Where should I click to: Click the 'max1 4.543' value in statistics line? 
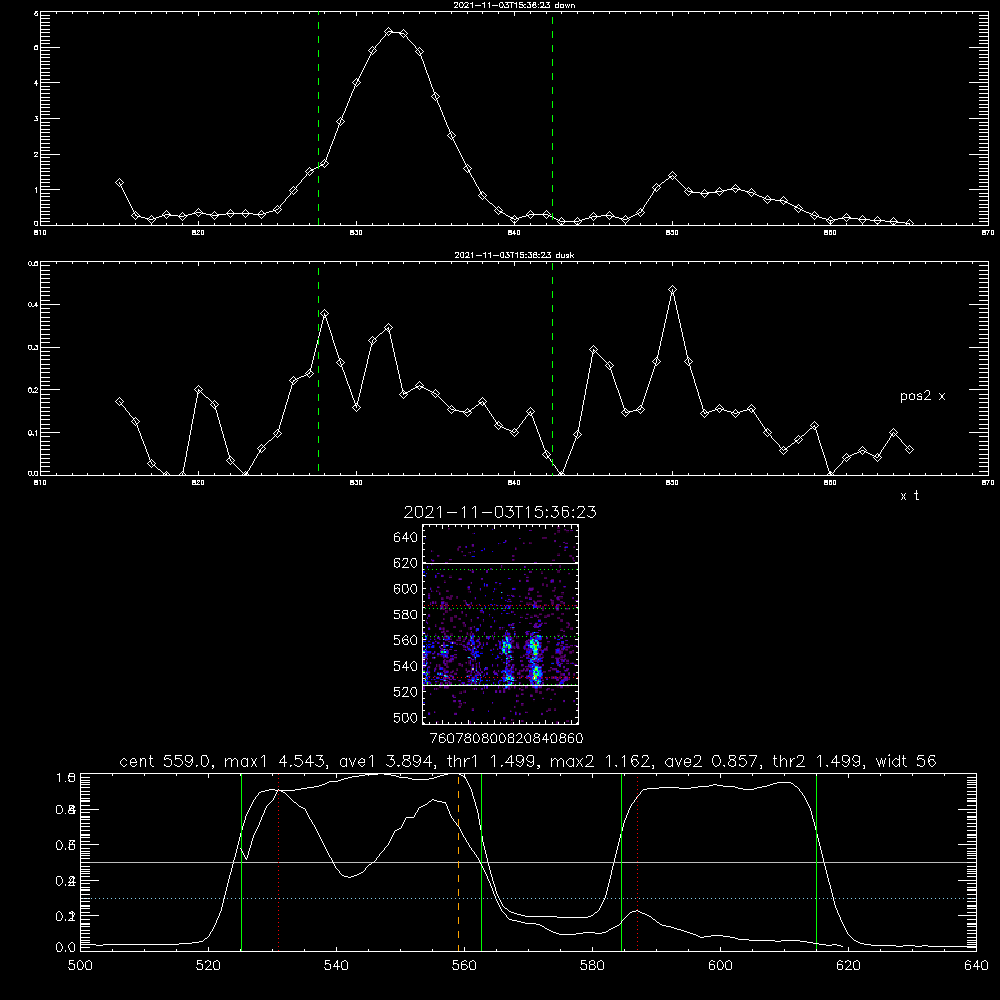pos(277,761)
